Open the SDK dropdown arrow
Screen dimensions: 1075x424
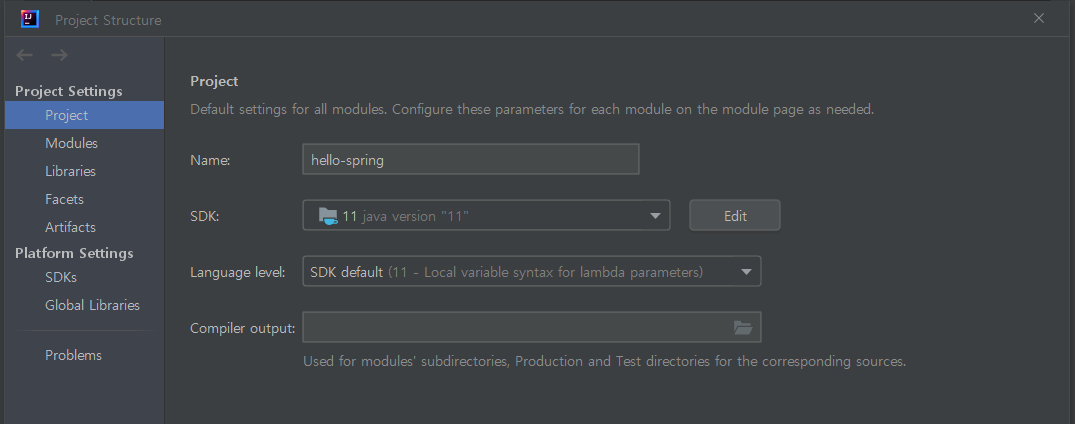(x=655, y=216)
